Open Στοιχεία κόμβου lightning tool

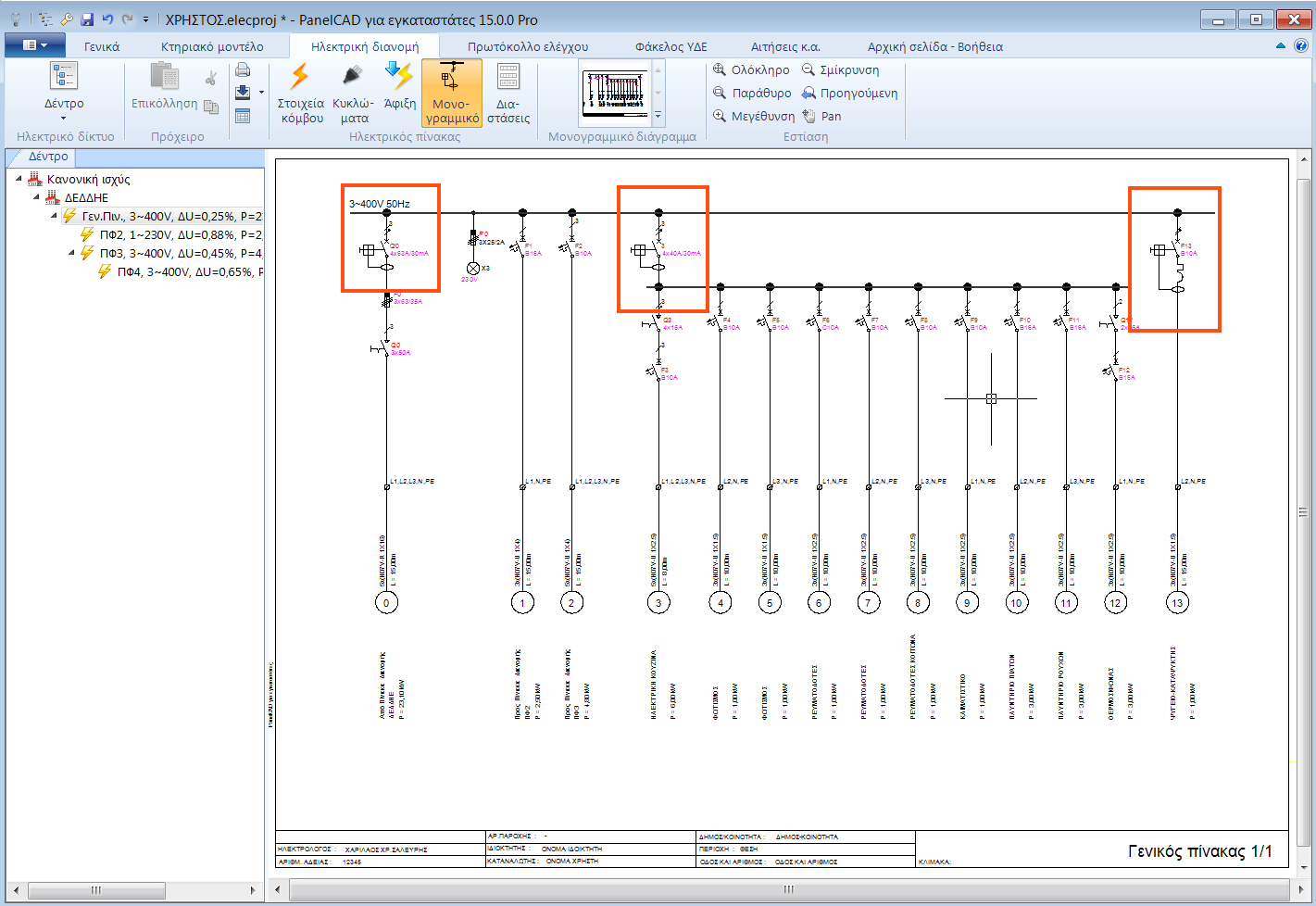(301, 93)
